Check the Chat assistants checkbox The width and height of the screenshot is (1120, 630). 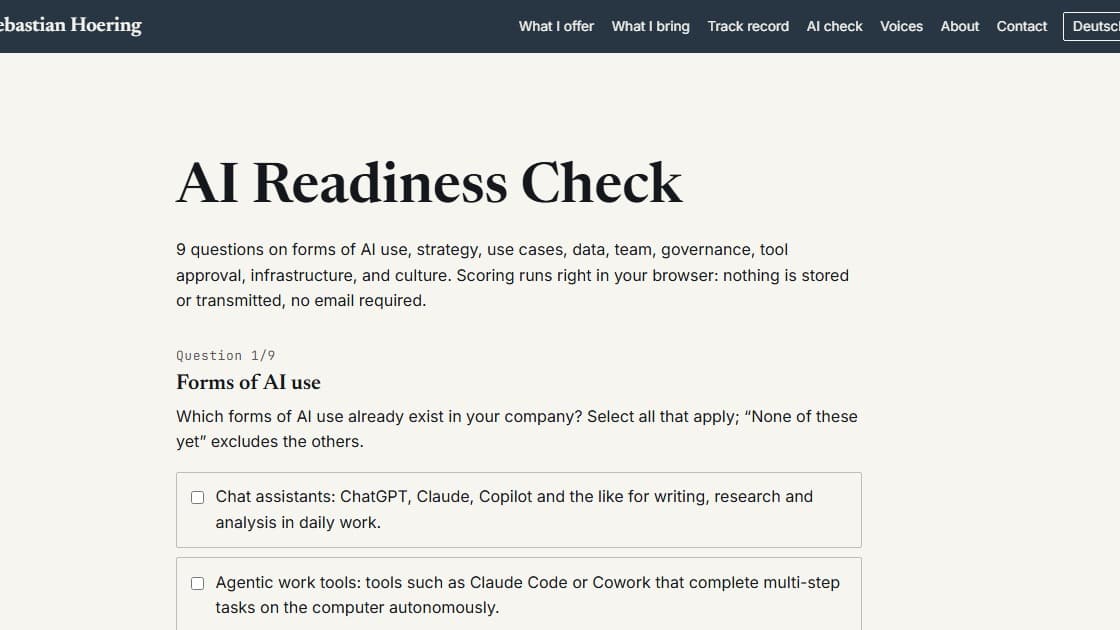pyautogui.click(x=198, y=497)
